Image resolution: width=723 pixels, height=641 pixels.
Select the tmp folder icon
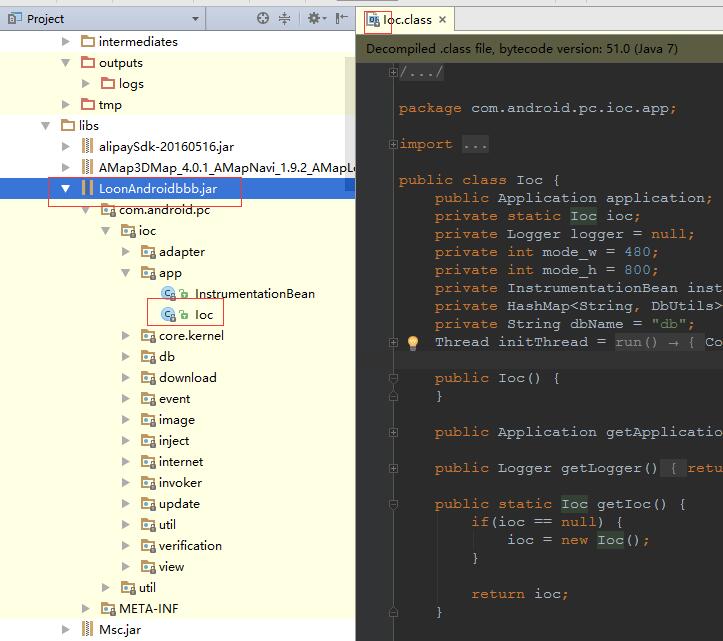point(88,104)
